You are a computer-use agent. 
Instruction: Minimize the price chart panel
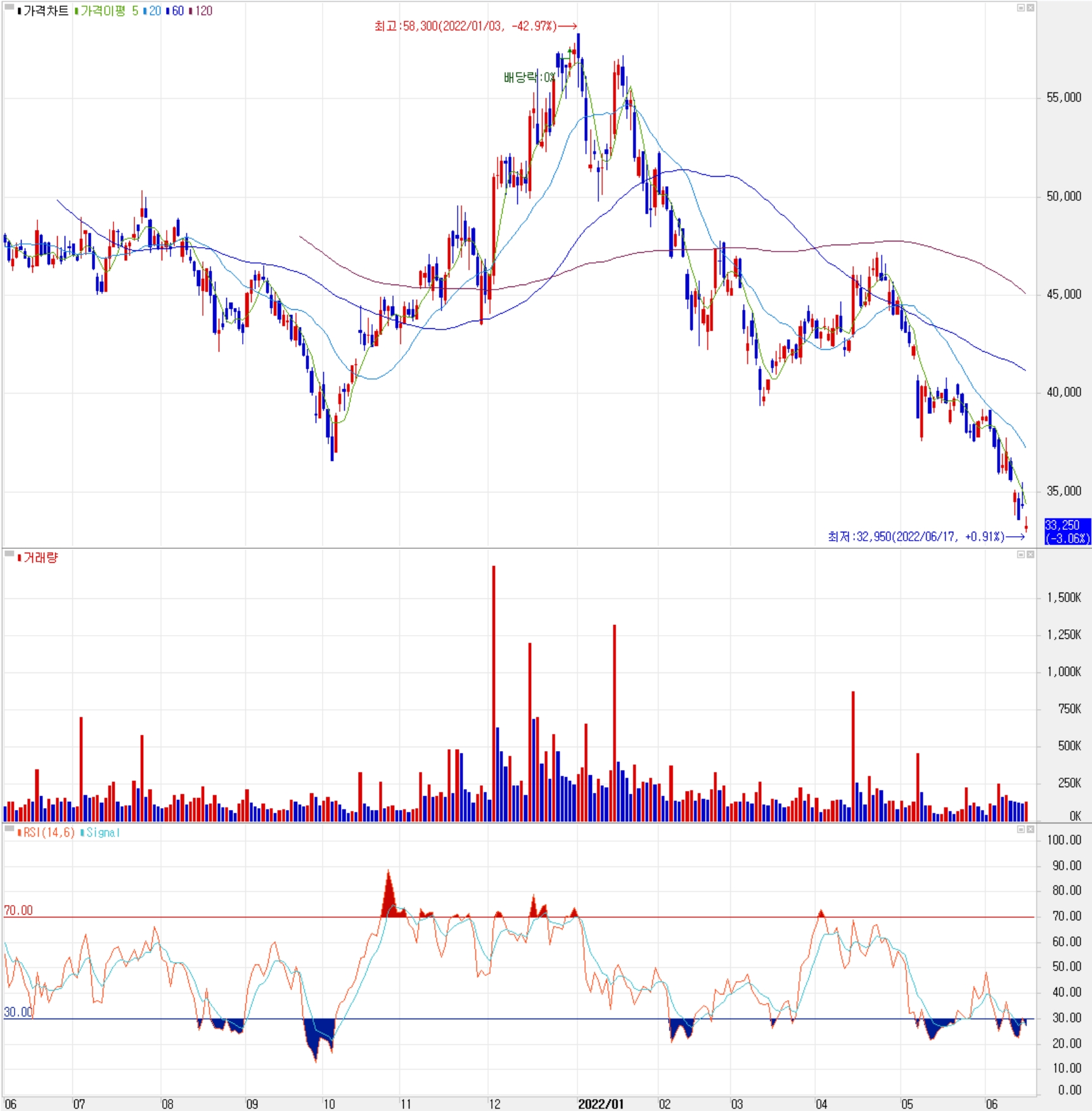click(x=1021, y=8)
